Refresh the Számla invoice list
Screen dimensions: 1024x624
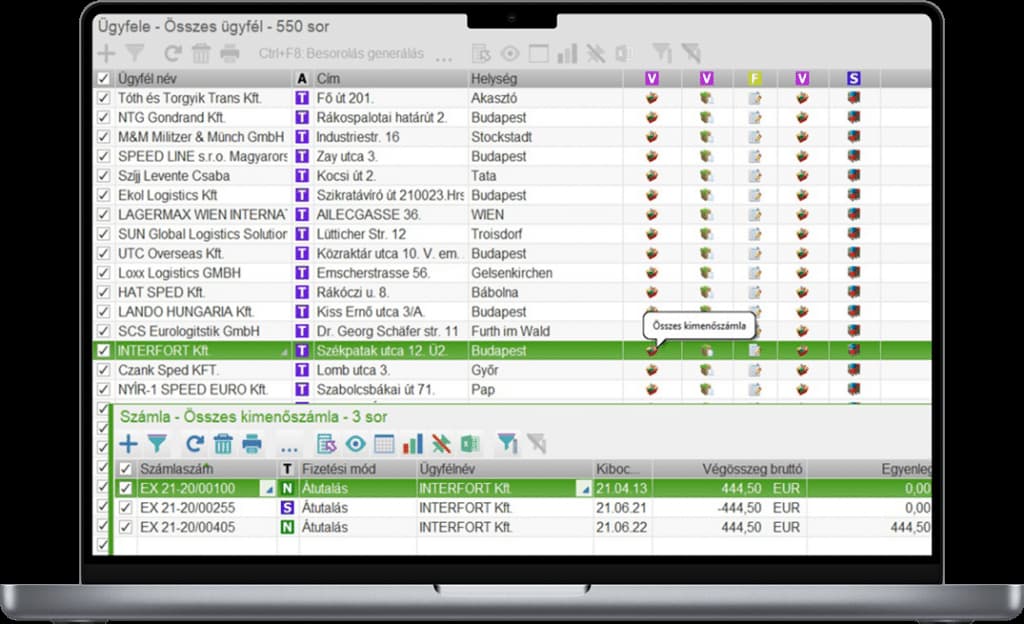(x=195, y=444)
